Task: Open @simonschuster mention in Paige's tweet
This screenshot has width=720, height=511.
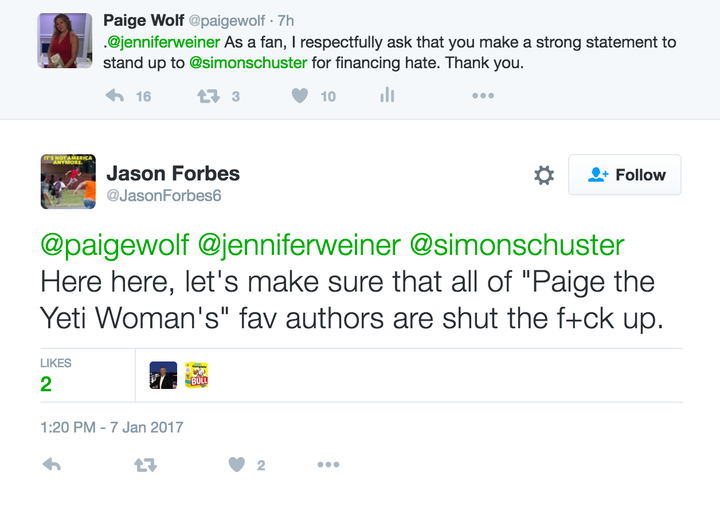Action: (x=248, y=62)
